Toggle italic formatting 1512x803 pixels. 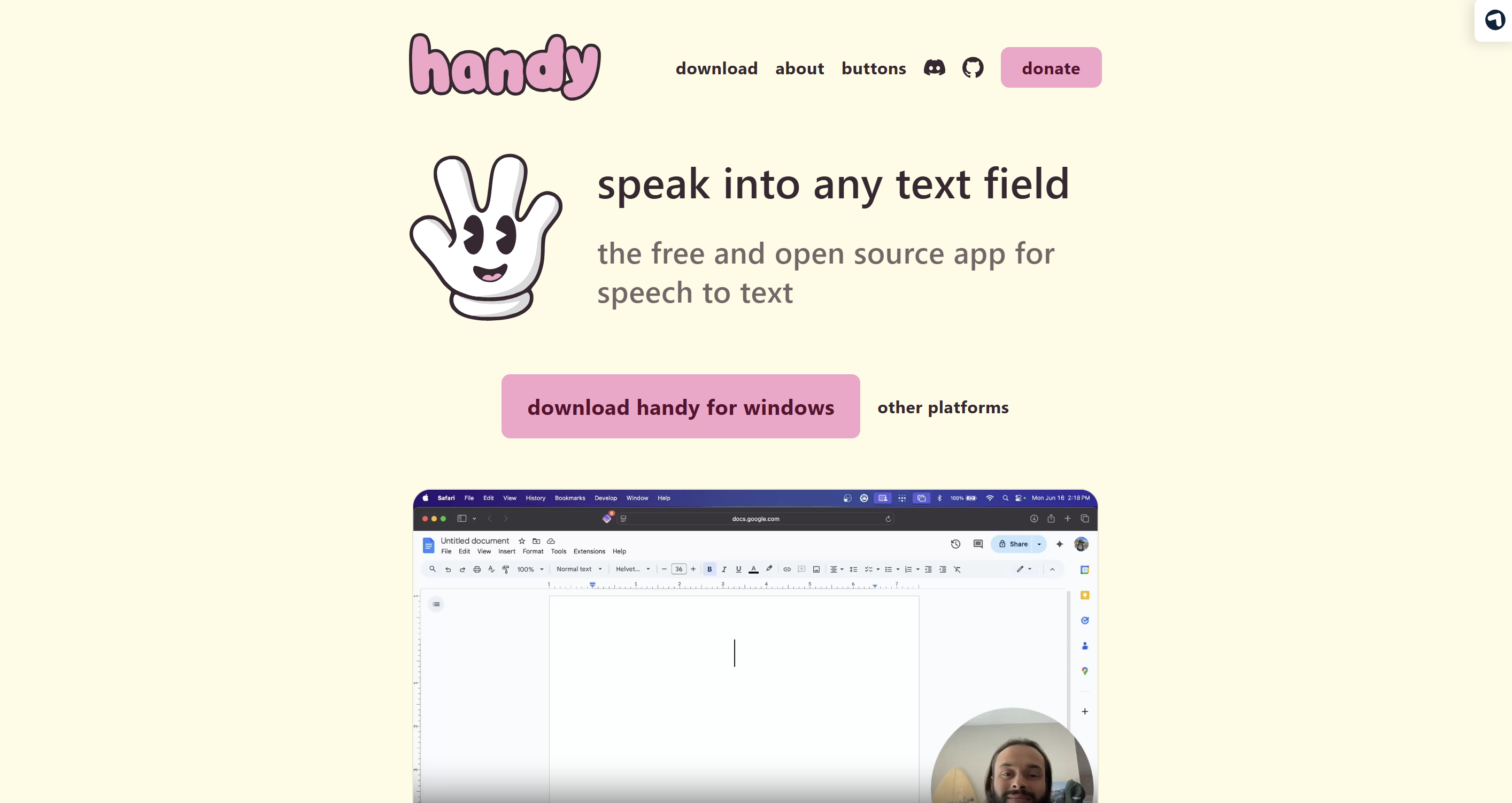pyautogui.click(x=724, y=569)
